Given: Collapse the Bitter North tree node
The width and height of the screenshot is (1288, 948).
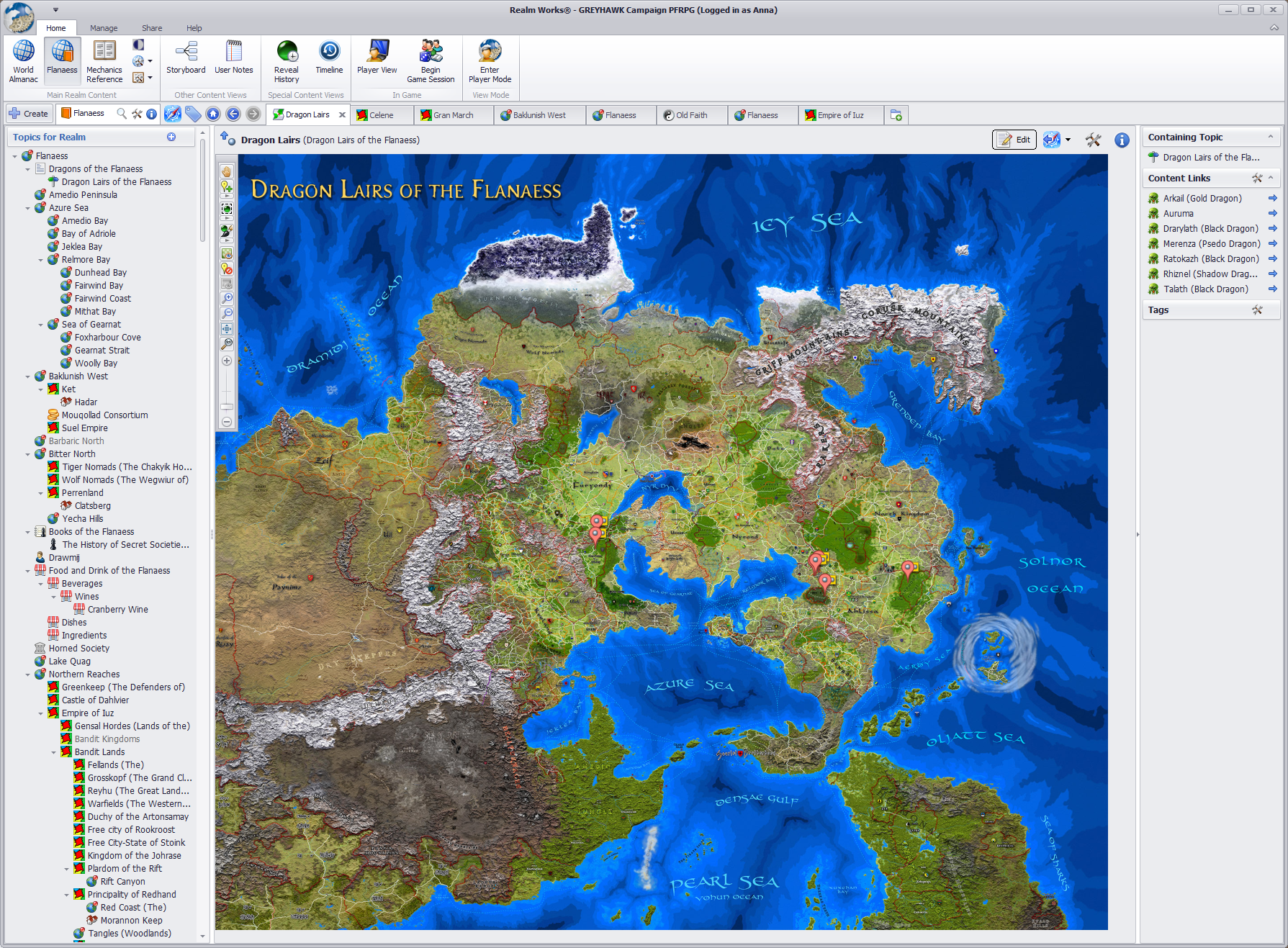Looking at the screenshot, I should (x=28, y=454).
